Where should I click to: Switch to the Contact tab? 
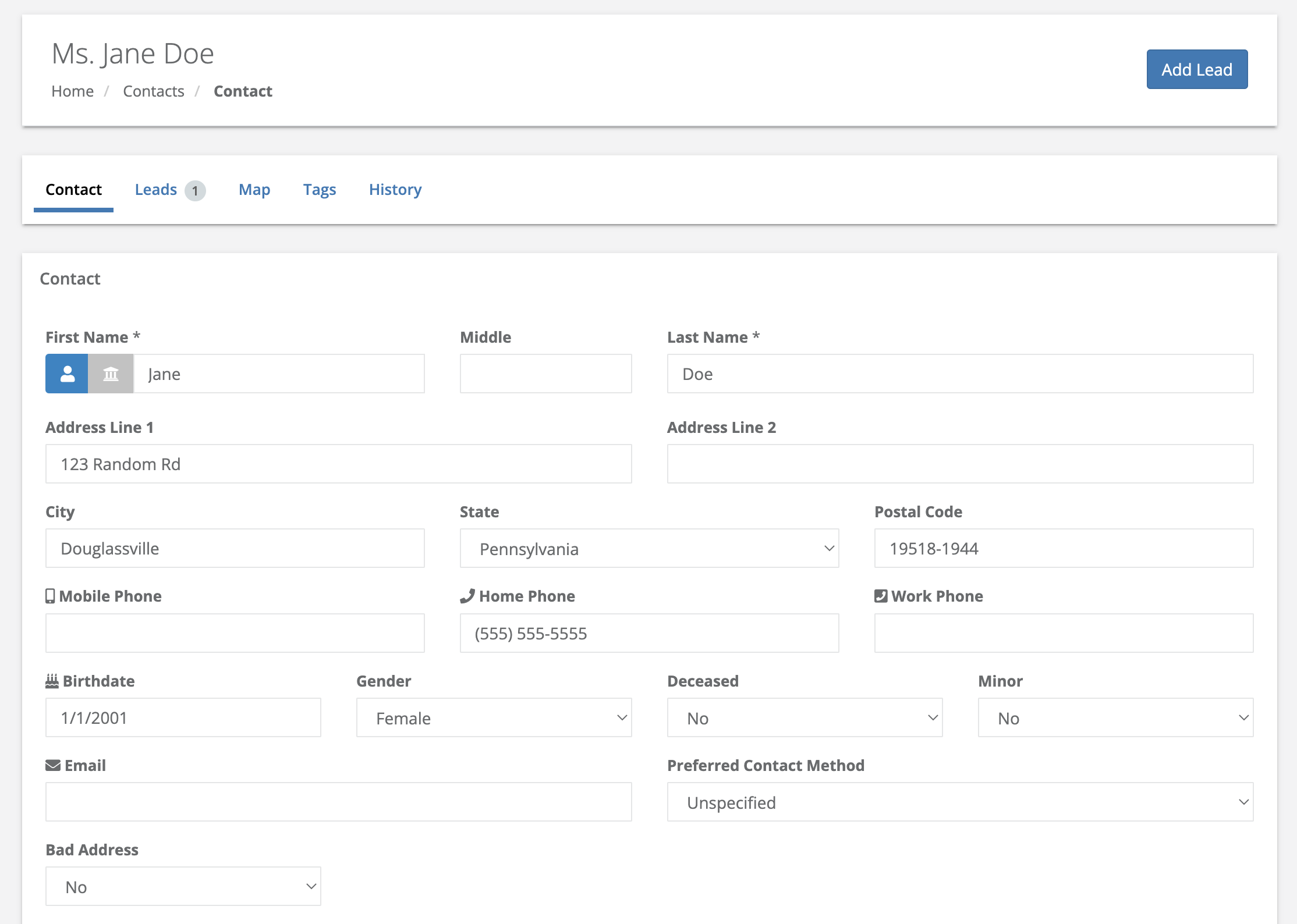(x=73, y=190)
